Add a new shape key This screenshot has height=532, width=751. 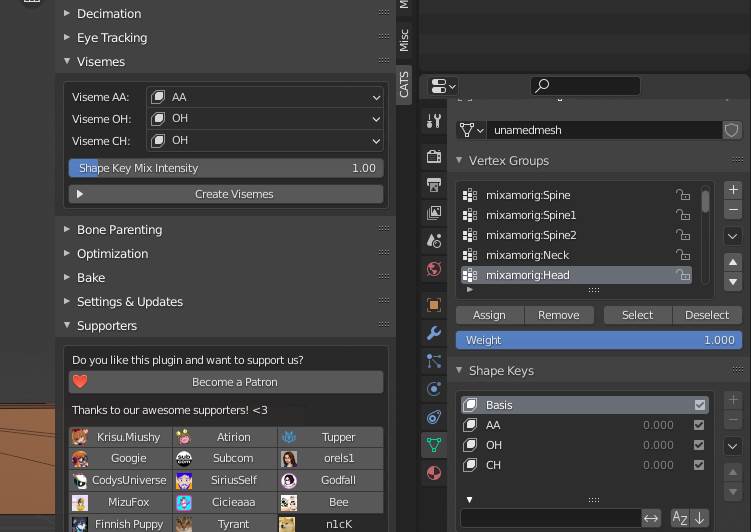(x=733, y=400)
